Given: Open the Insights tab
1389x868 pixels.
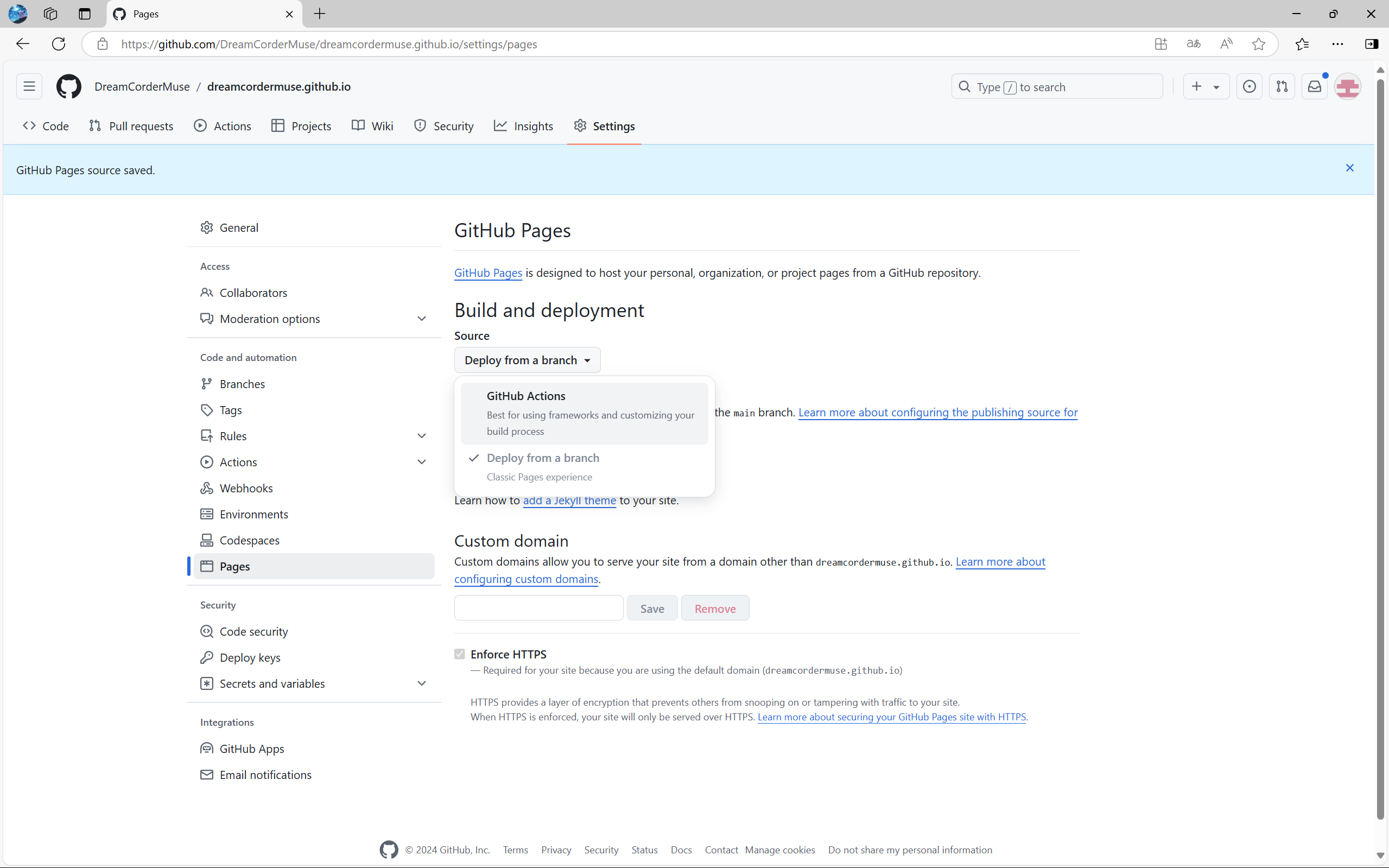Looking at the screenshot, I should [x=523, y=126].
